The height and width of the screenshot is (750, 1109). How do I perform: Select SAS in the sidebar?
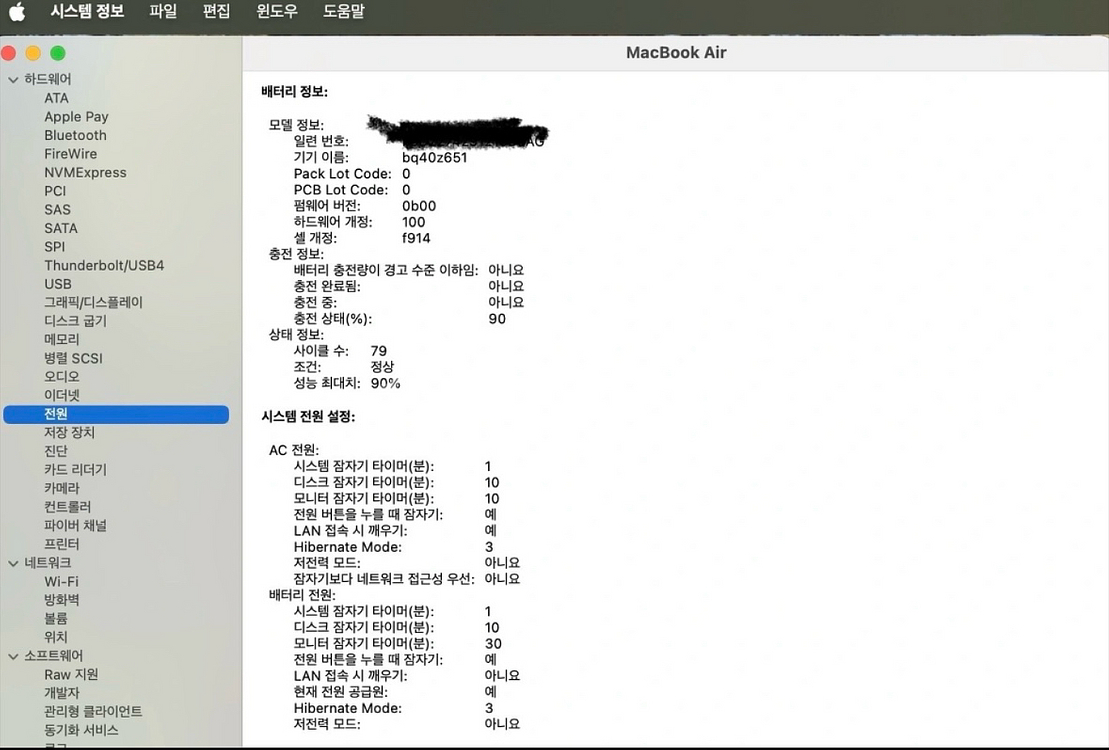pos(57,209)
